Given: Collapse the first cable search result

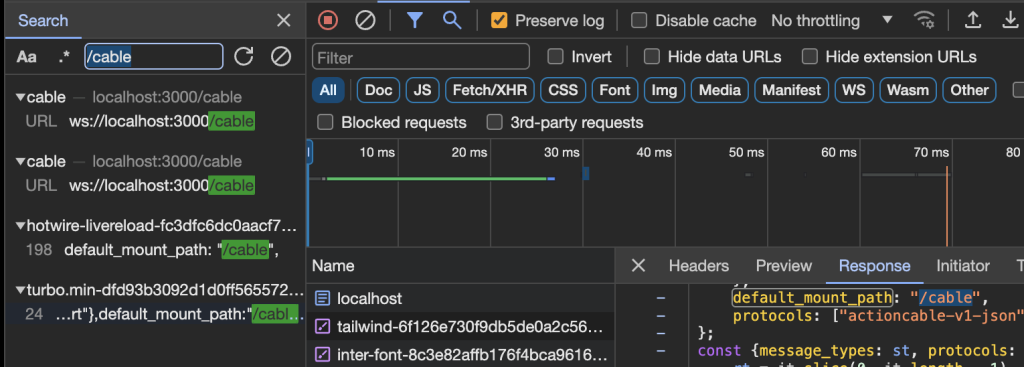Looking at the screenshot, I should (21, 97).
